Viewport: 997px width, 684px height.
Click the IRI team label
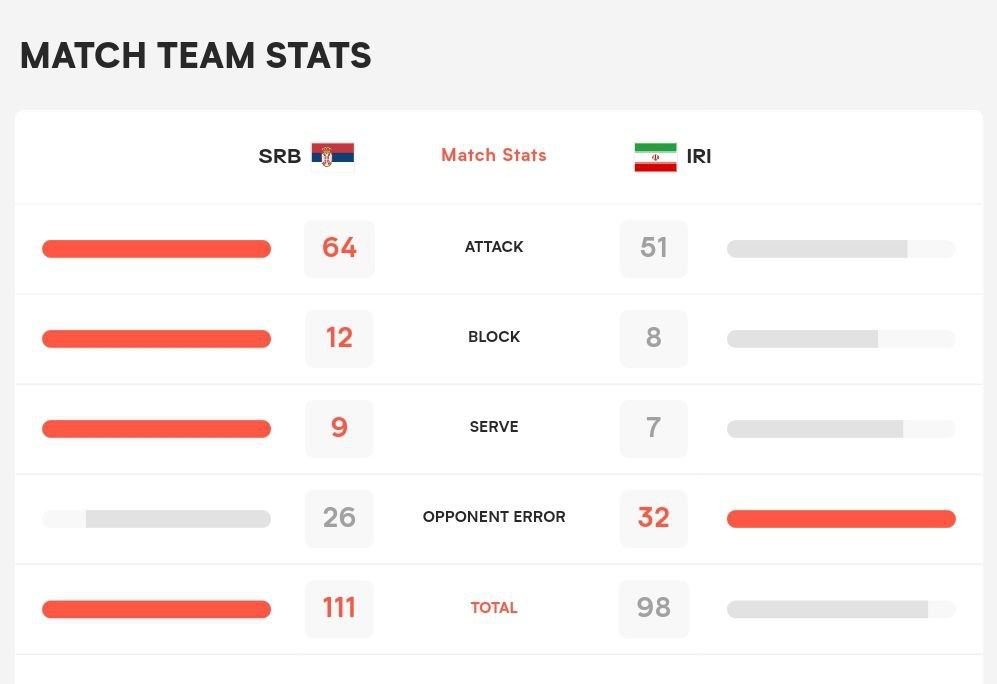(x=699, y=156)
